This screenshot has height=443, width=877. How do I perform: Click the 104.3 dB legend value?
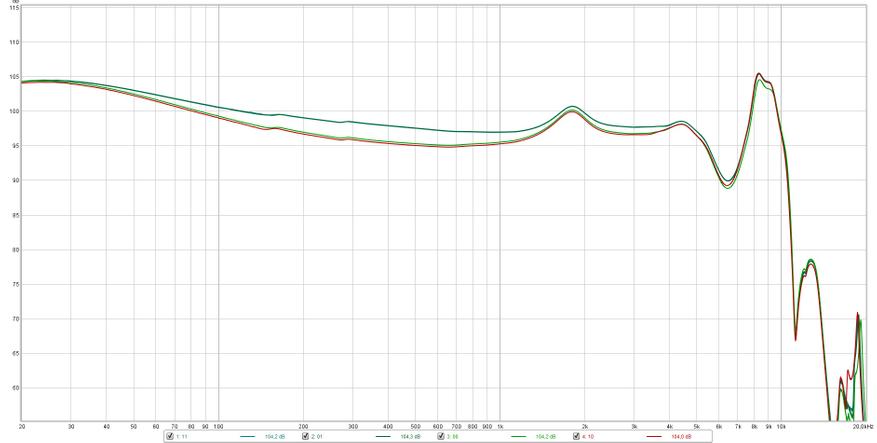[410, 437]
